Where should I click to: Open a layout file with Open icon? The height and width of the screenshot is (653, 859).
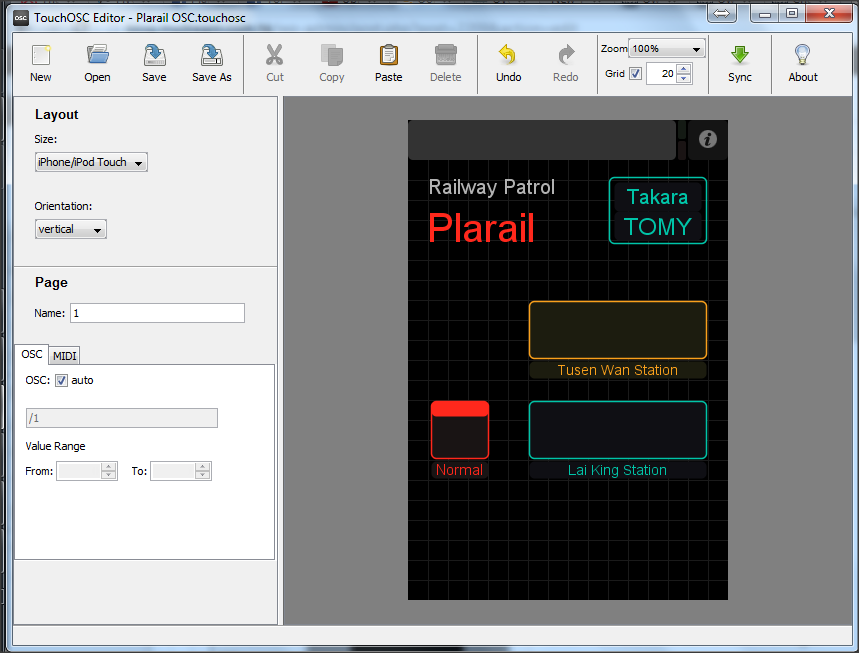point(98,63)
